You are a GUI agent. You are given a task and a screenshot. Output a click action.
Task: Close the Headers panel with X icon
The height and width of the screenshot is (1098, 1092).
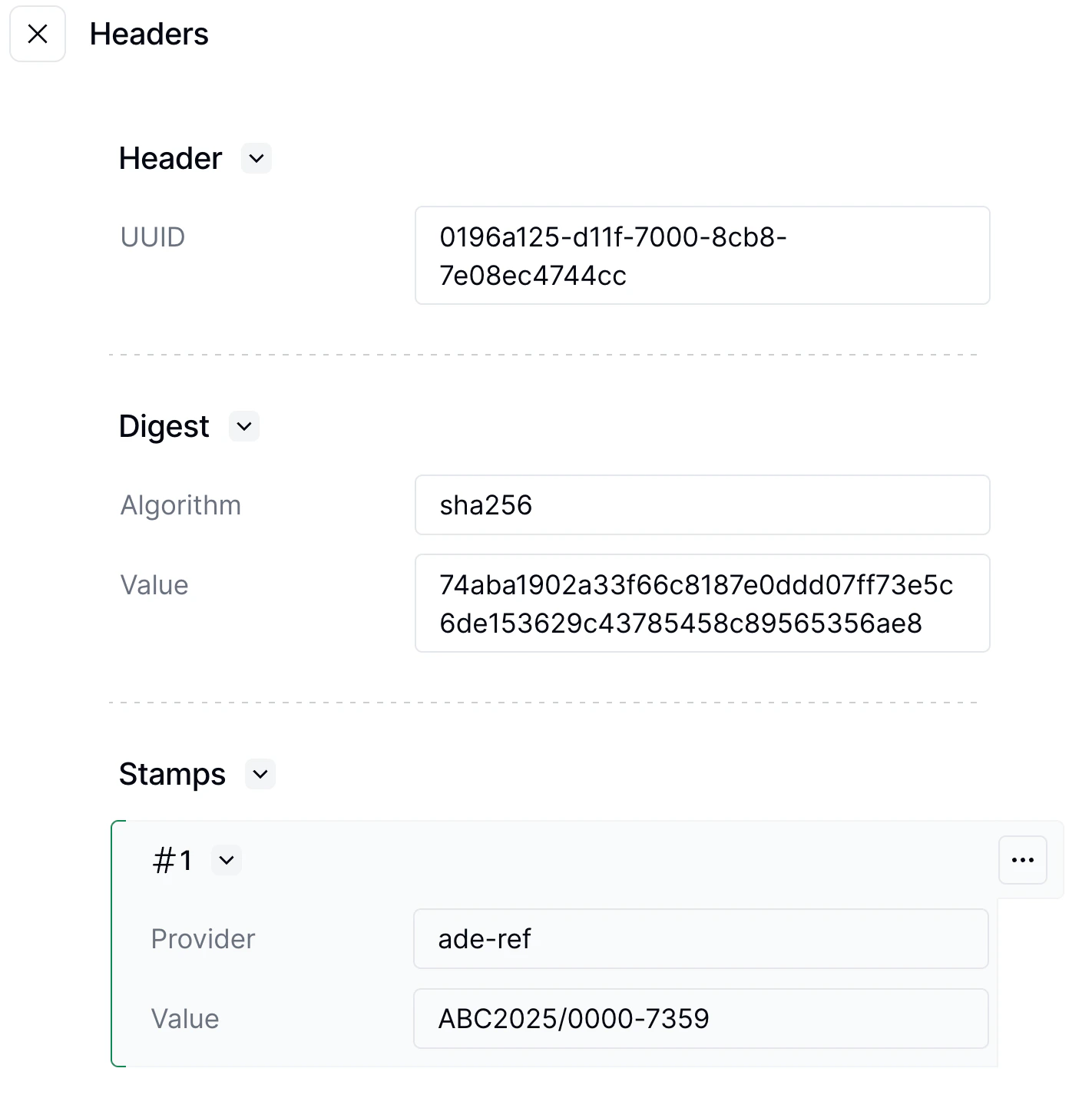[38, 34]
